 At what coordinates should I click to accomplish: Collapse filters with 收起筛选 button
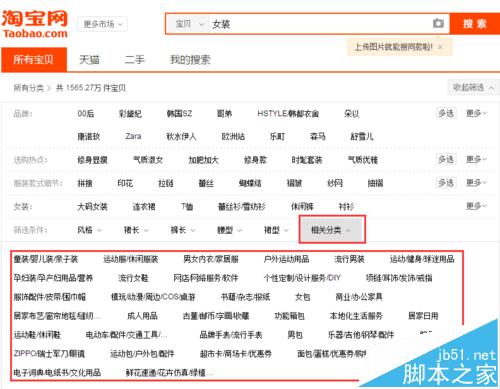click(473, 88)
